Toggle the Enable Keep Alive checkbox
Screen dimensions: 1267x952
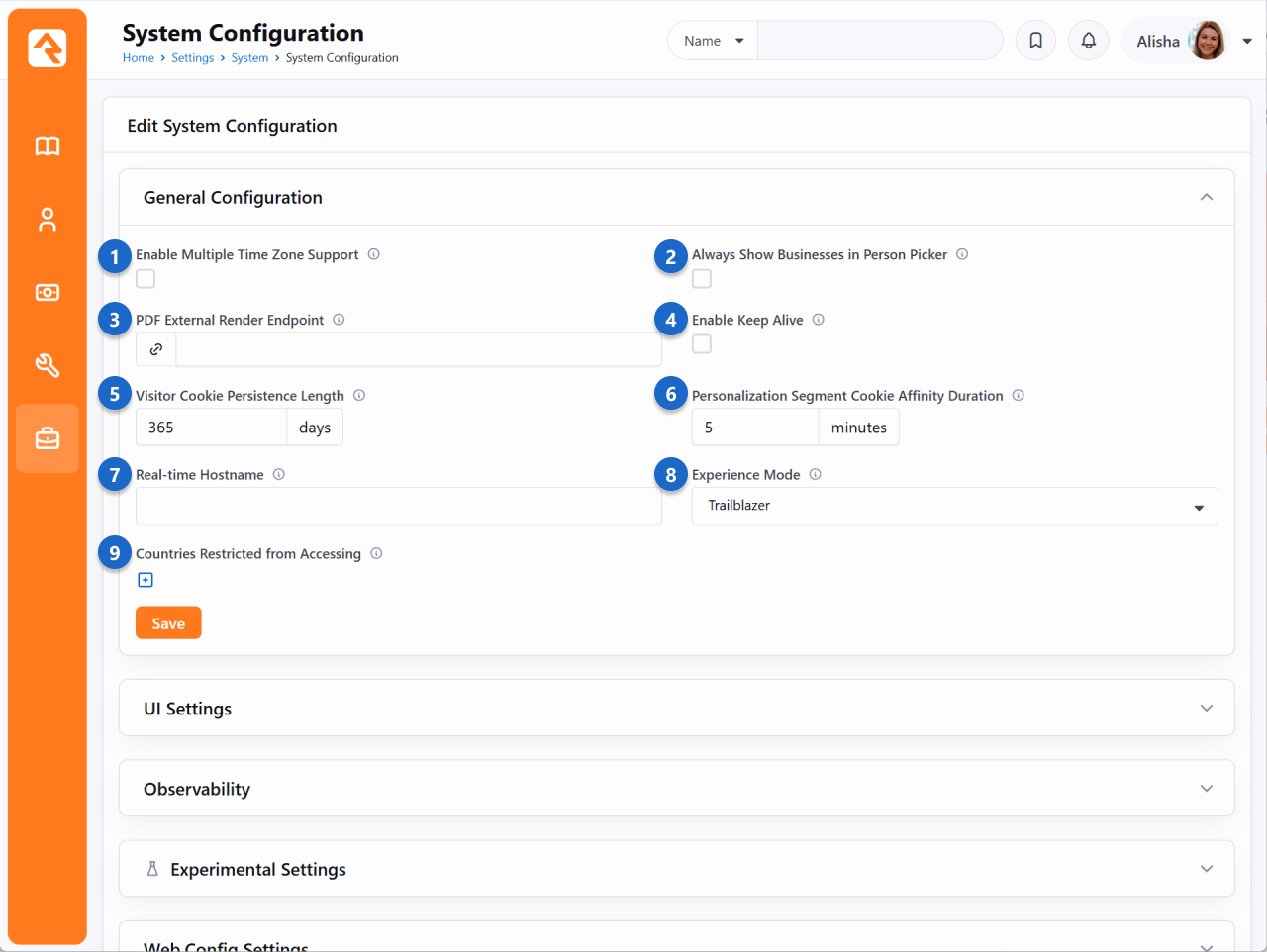pyautogui.click(x=702, y=344)
